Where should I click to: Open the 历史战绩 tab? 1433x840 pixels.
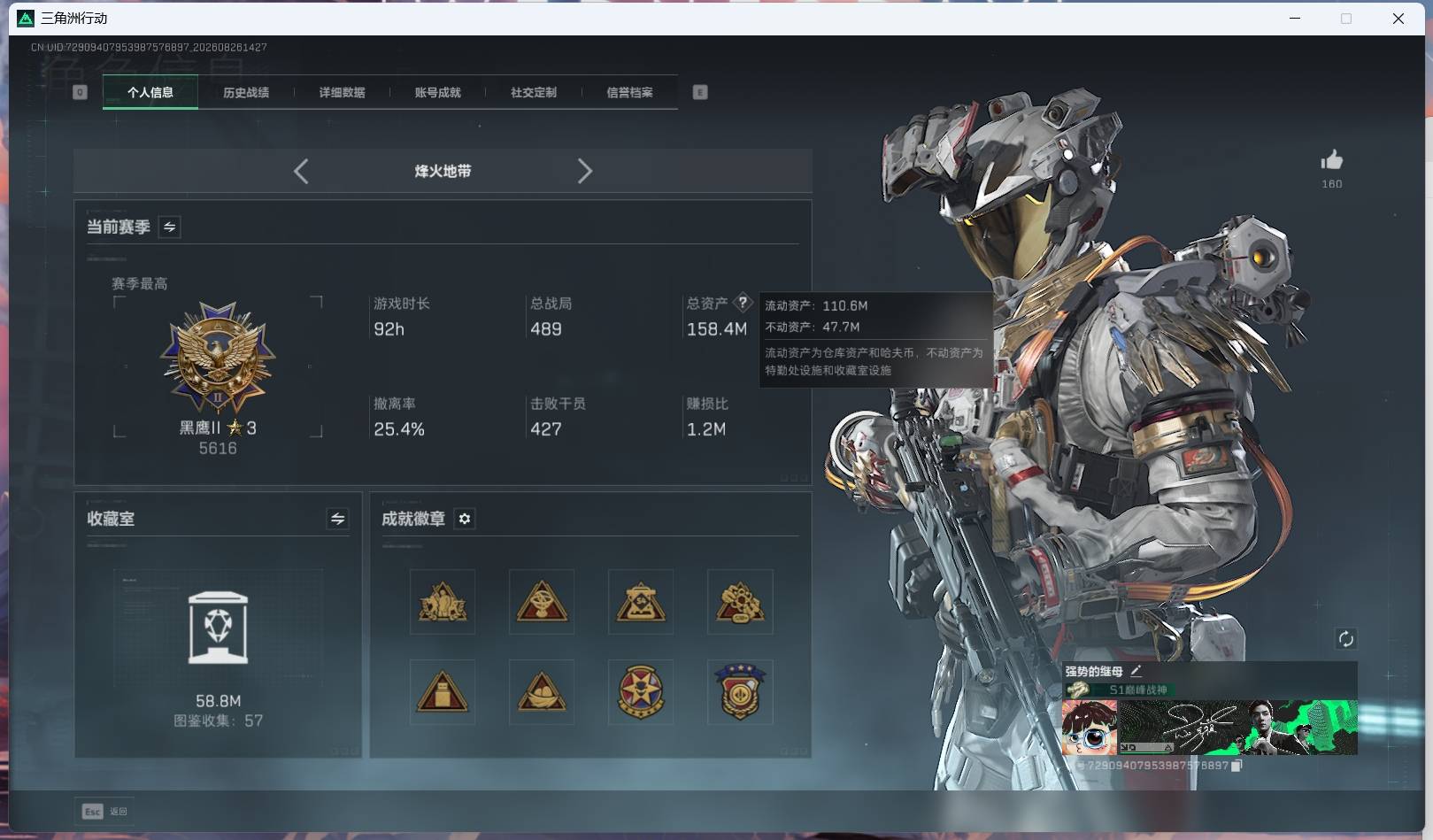pyautogui.click(x=246, y=92)
